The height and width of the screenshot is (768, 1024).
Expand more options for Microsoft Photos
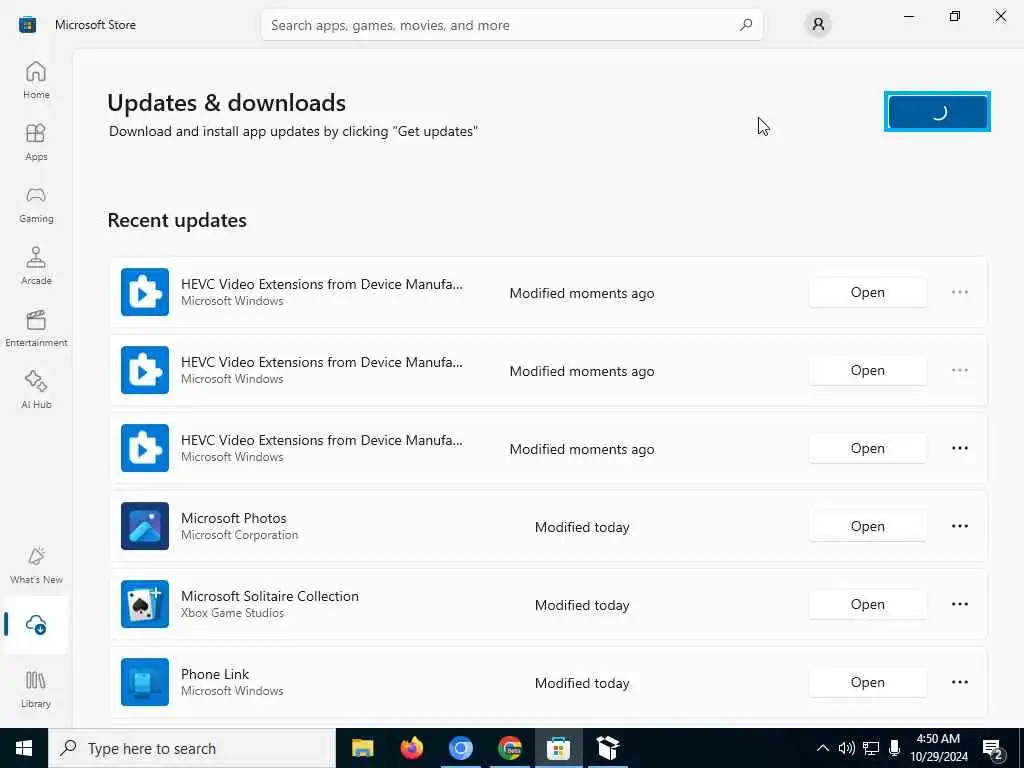[x=959, y=526]
